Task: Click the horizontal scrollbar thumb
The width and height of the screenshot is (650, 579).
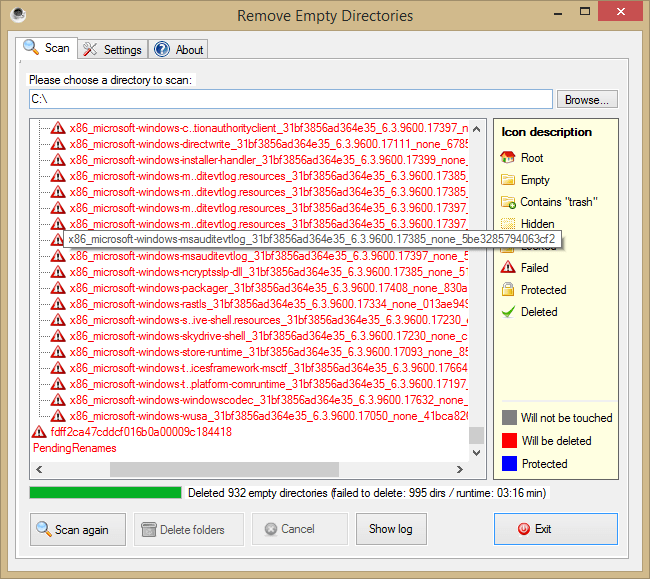Action: click(x=224, y=470)
